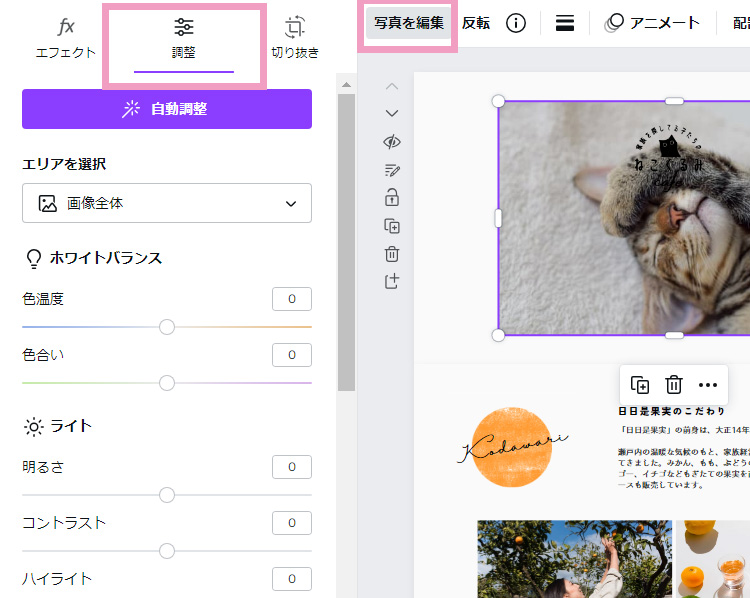Add a new page with the plus-page icon
This screenshot has width=750, height=598.
click(x=392, y=281)
